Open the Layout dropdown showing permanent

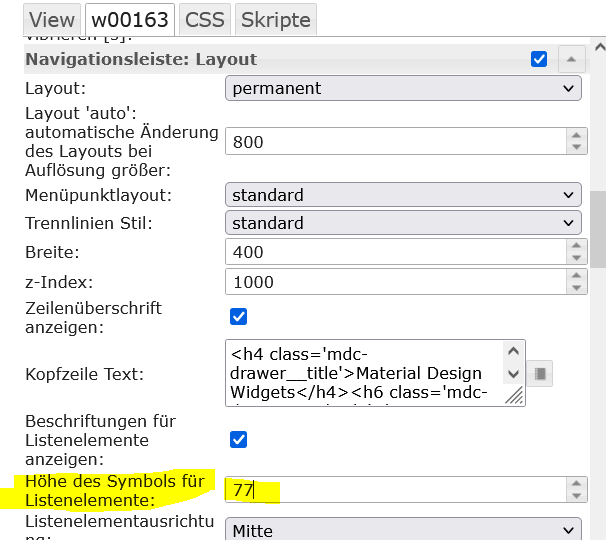(403, 89)
